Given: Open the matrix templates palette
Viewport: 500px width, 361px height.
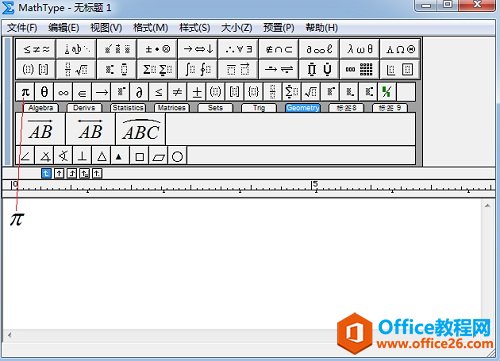Looking at the screenshot, I should pos(360,69).
